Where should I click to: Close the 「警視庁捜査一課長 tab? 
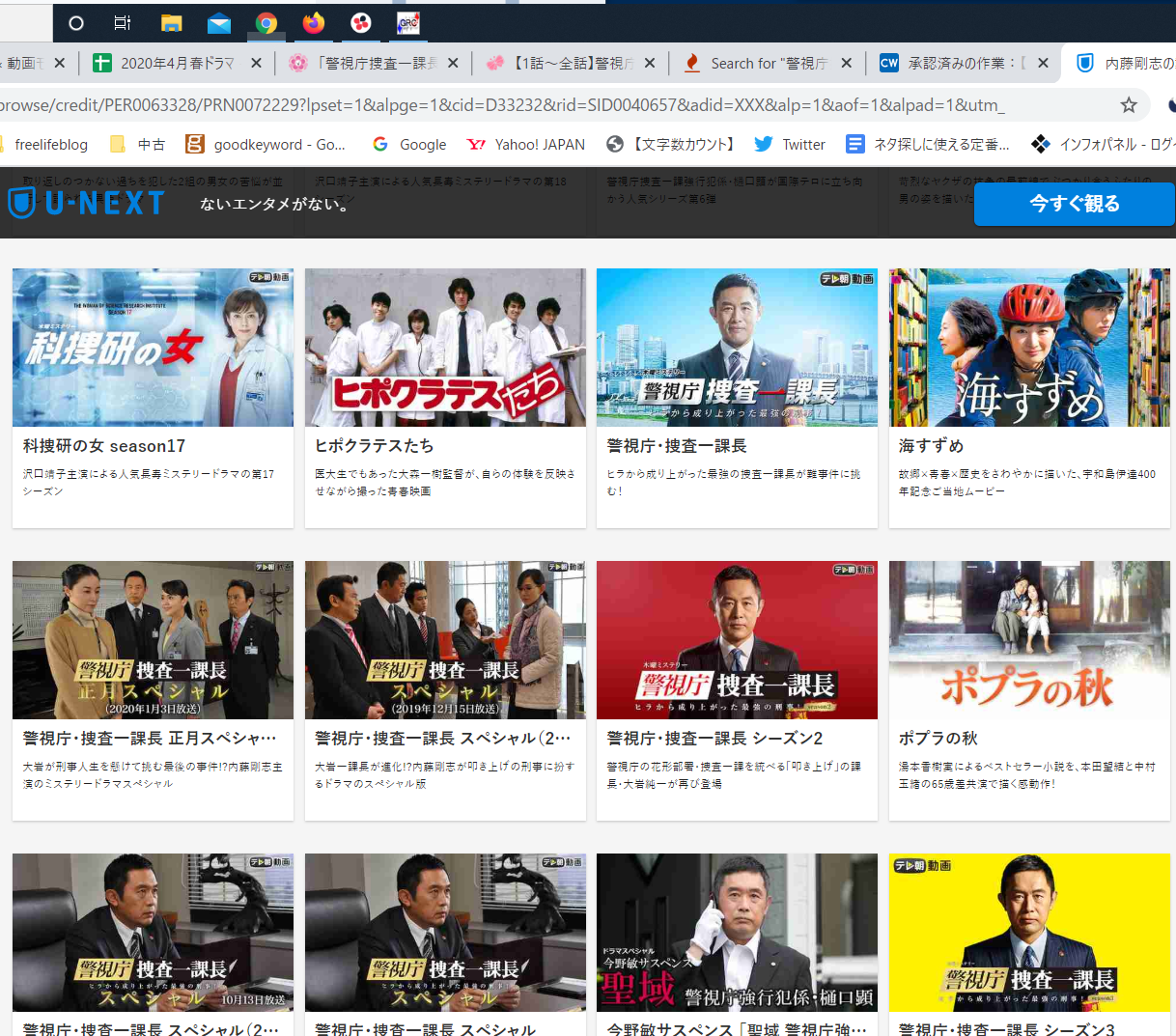tap(453, 63)
